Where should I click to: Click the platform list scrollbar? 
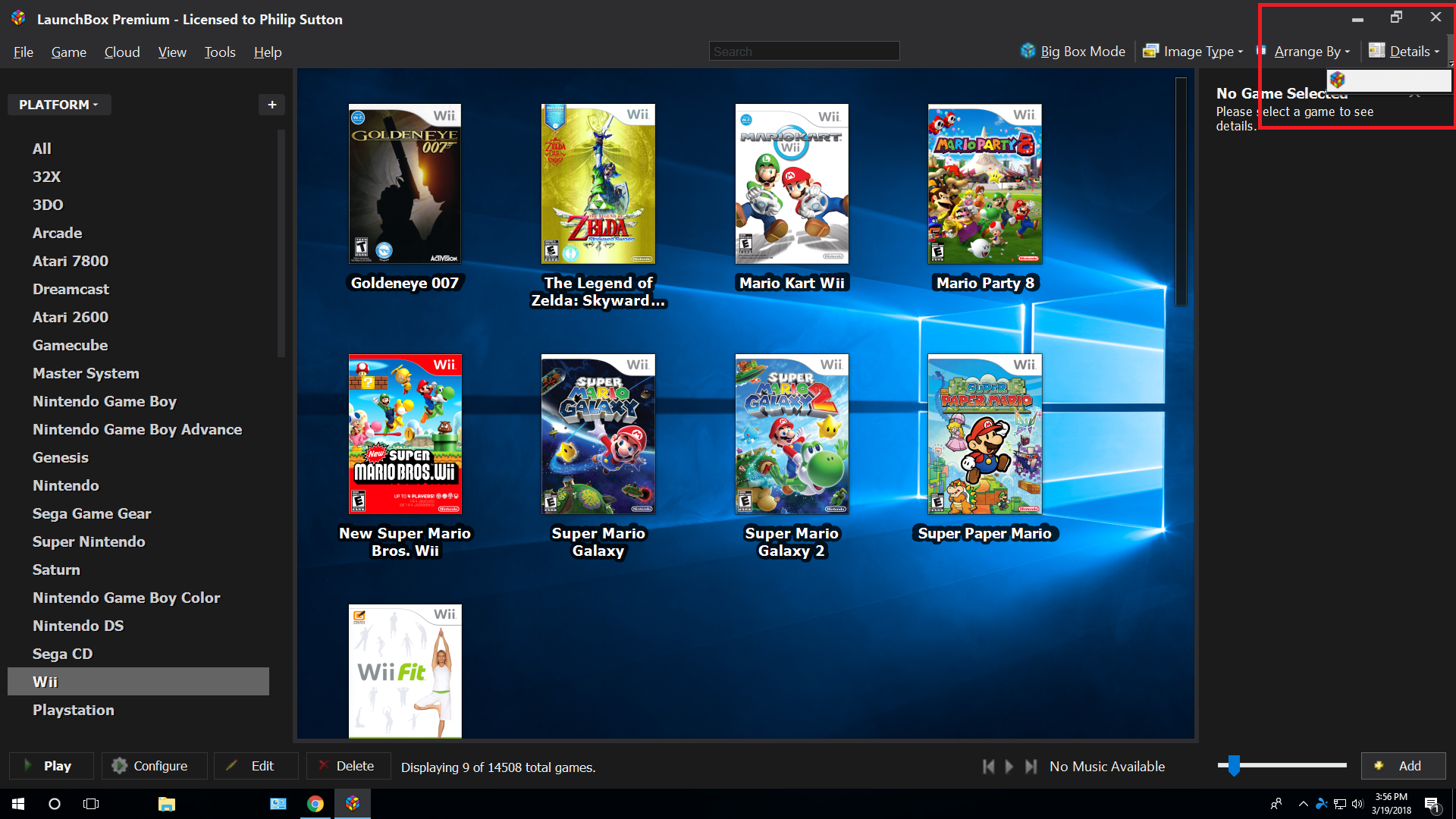[x=281, y=243]
